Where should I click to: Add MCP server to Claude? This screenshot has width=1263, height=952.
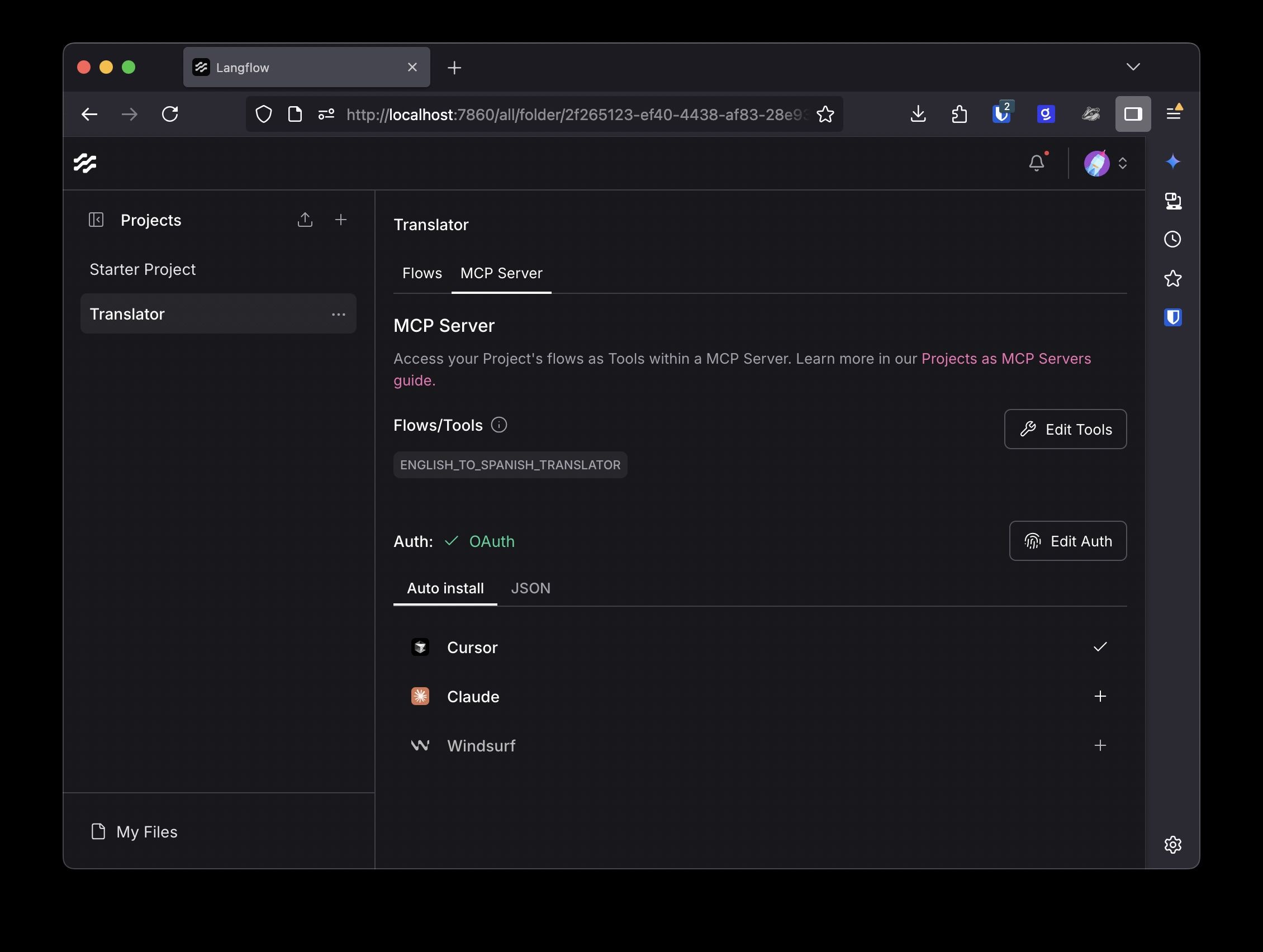tap(1100, 696)
